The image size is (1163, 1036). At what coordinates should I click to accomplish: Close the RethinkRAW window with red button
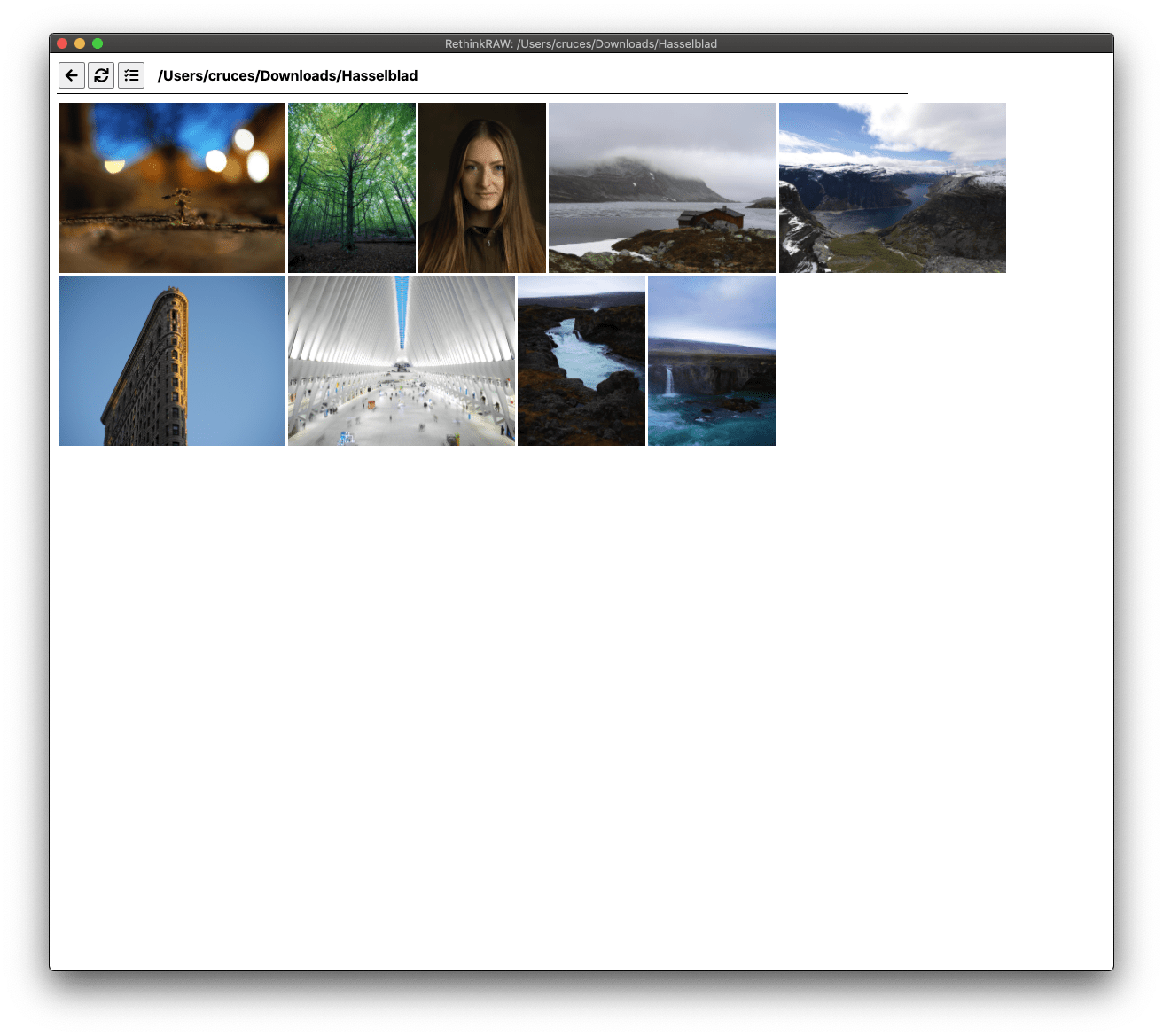(x=62, y=43)
